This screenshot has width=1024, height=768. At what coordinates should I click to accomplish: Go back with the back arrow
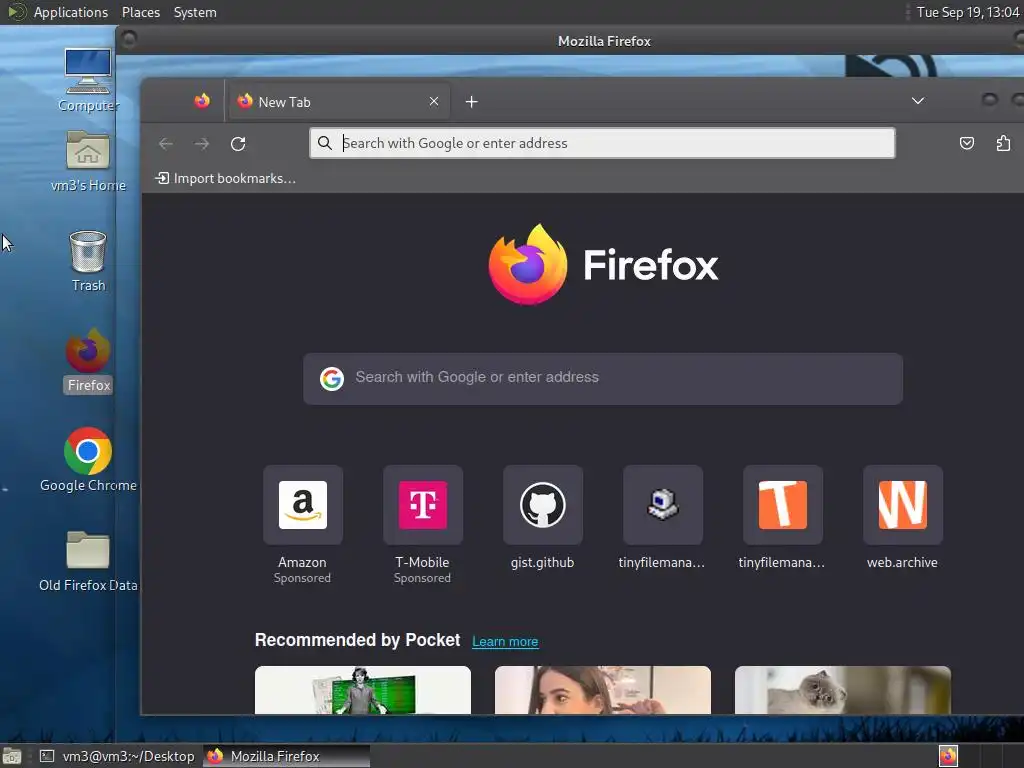click(166, 144)
